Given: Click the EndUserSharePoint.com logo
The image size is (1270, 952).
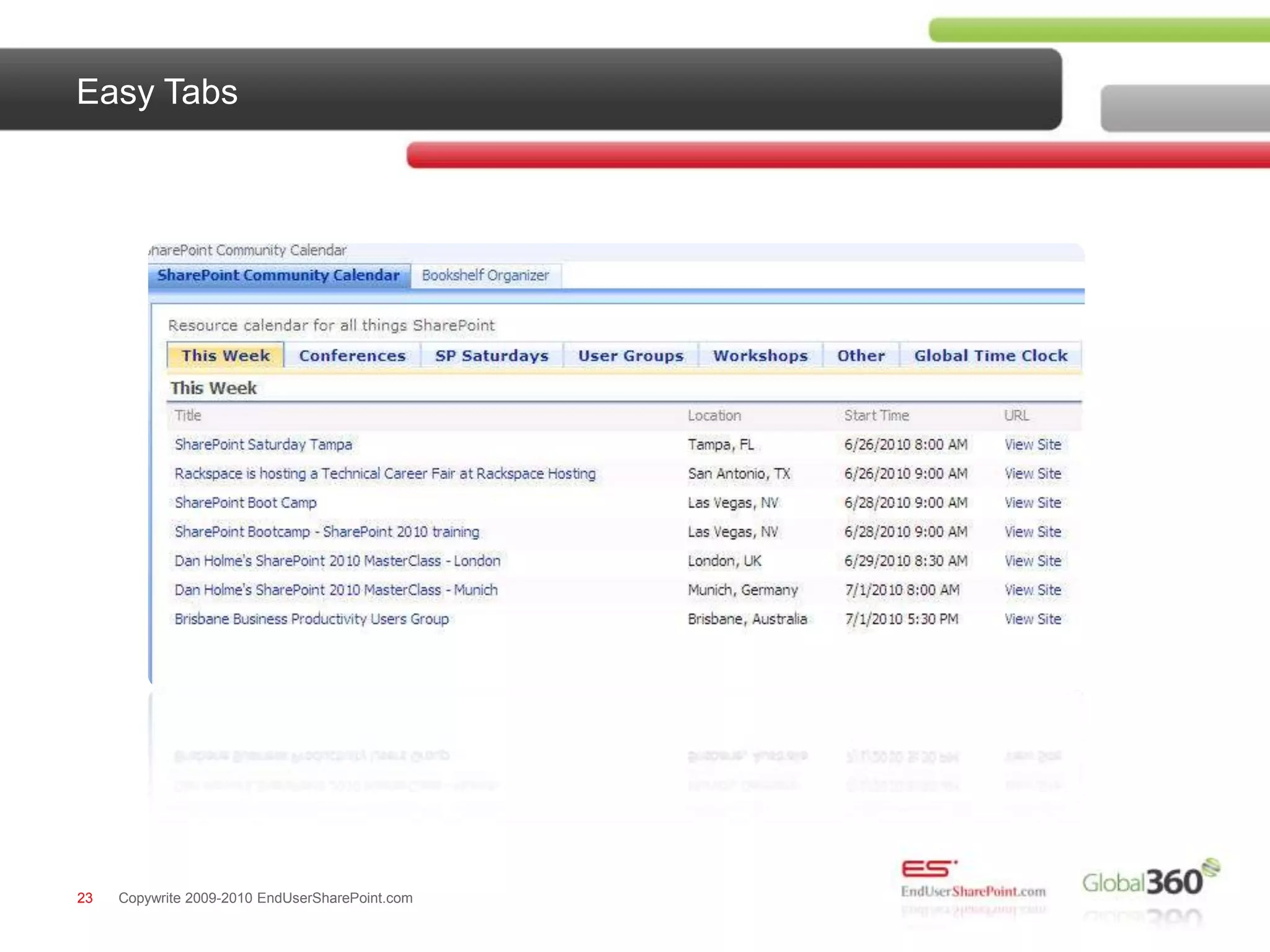Looking at the screenshot, I should click(x=973, y=879).
